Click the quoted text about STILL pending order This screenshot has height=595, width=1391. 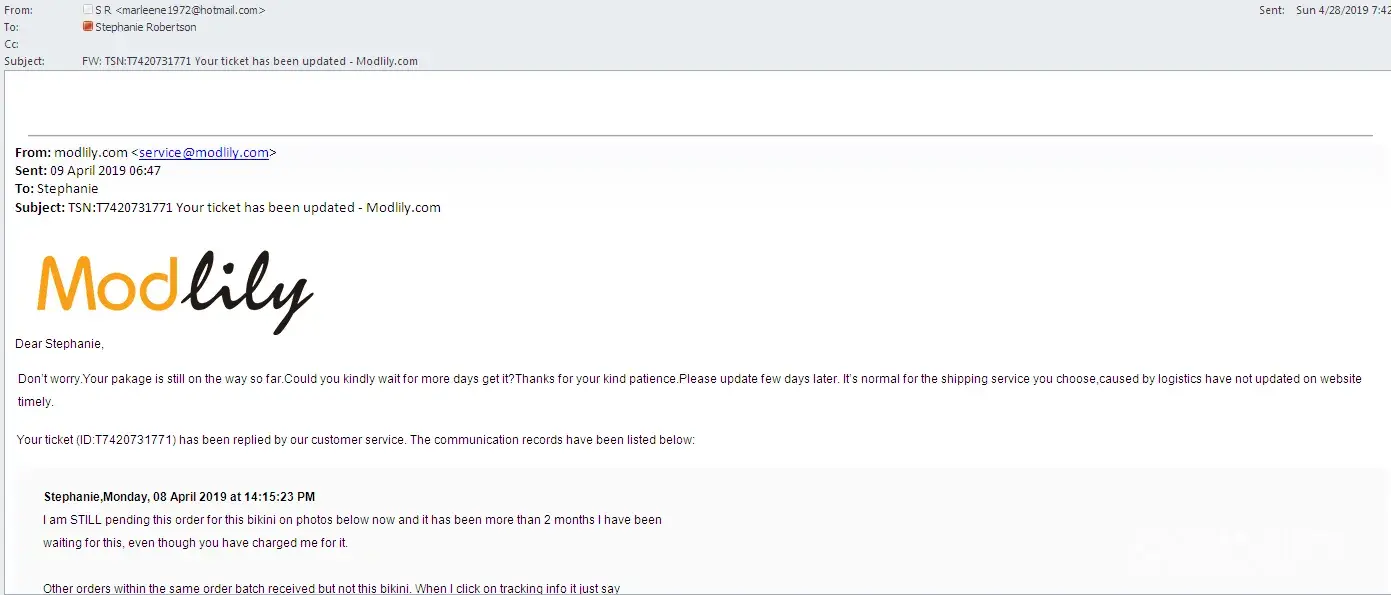pos(352,520)
